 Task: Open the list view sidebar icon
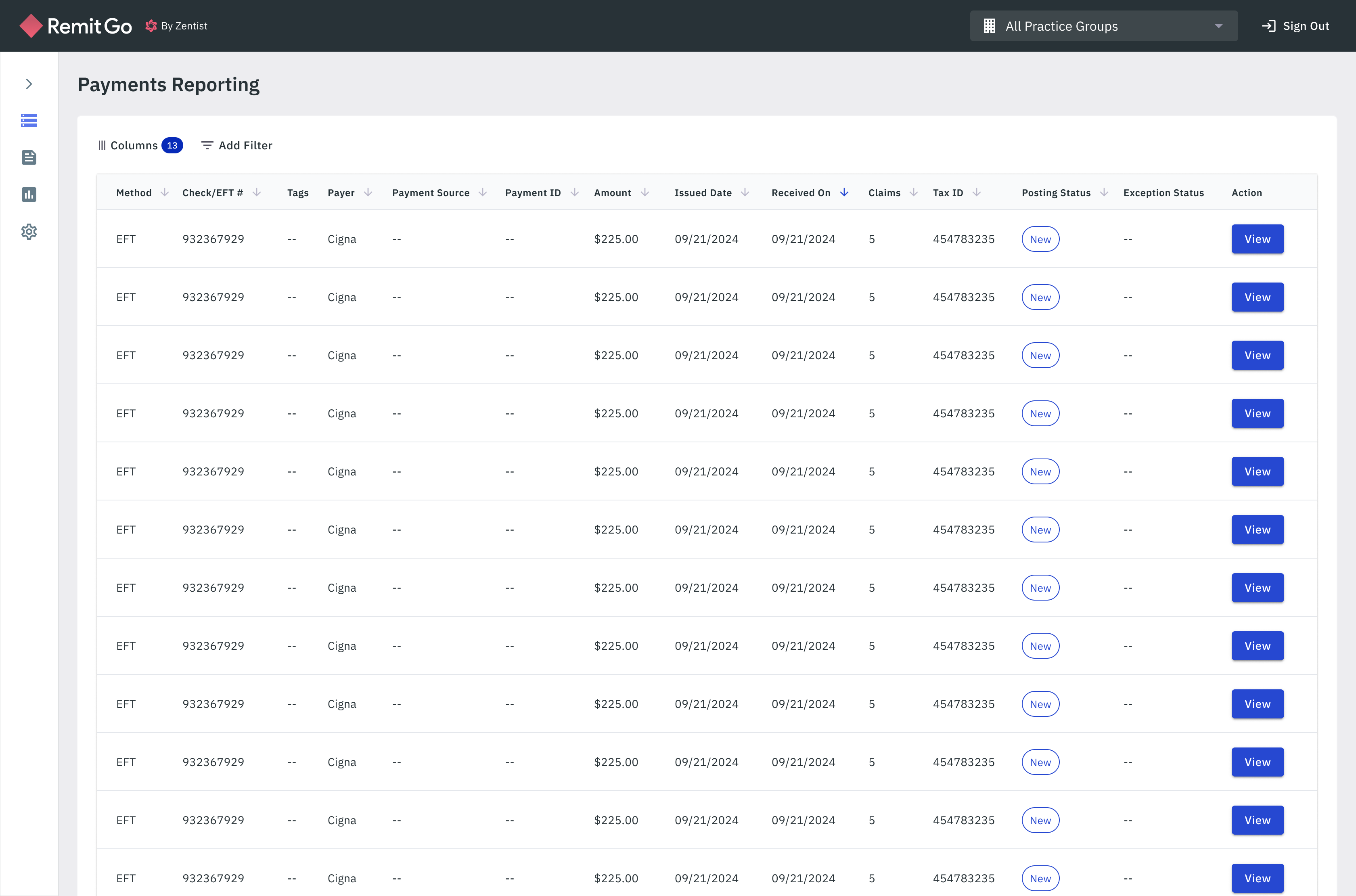(x=29, y=120)
